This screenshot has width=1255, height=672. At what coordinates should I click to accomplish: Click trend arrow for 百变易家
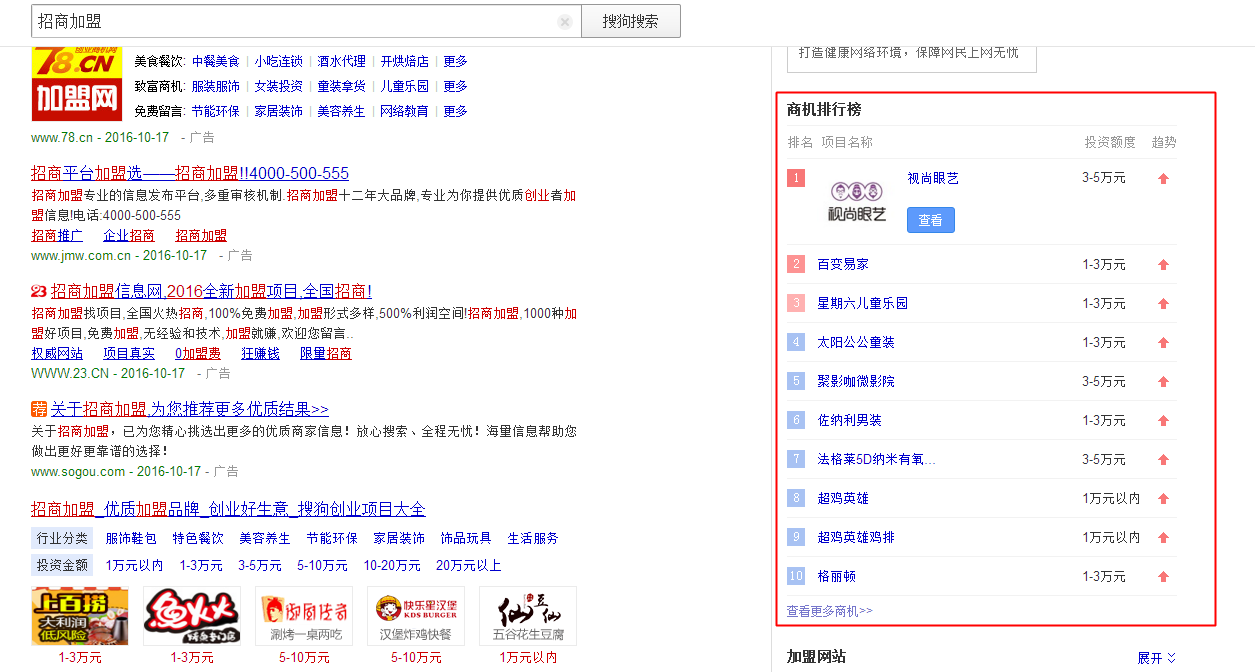point(1163,265)
